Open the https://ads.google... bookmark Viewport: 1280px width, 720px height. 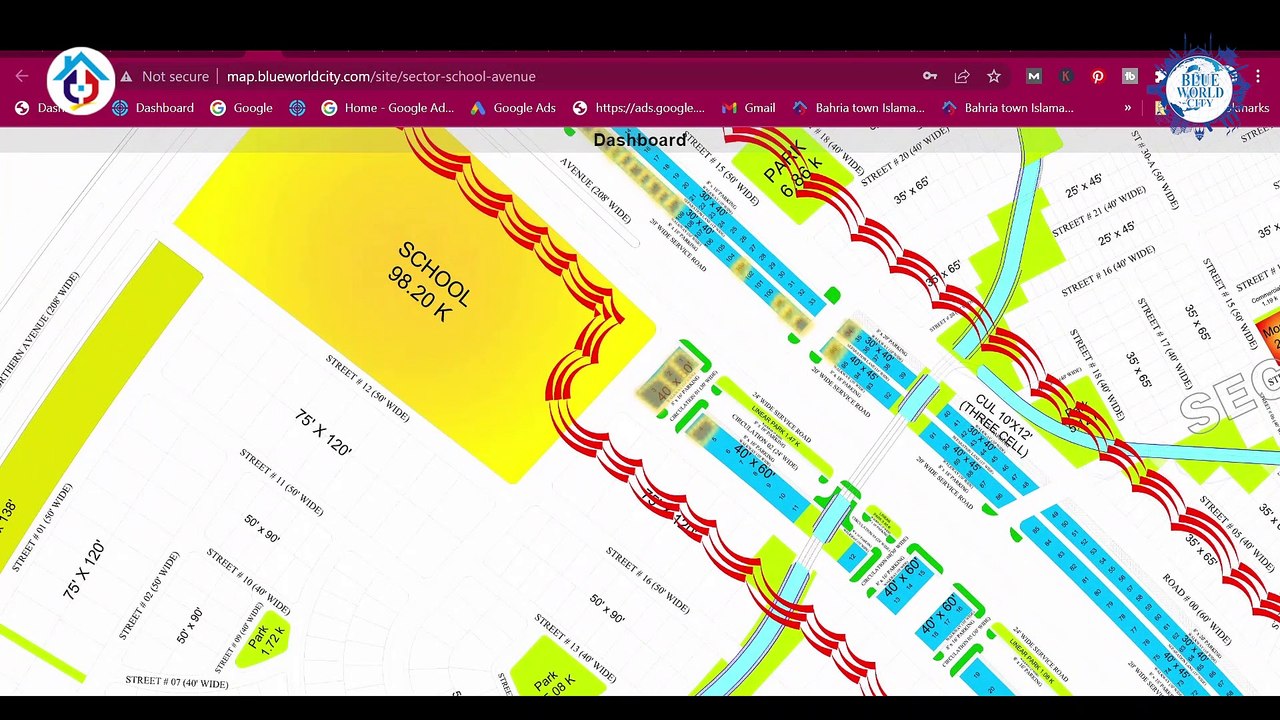638,108
